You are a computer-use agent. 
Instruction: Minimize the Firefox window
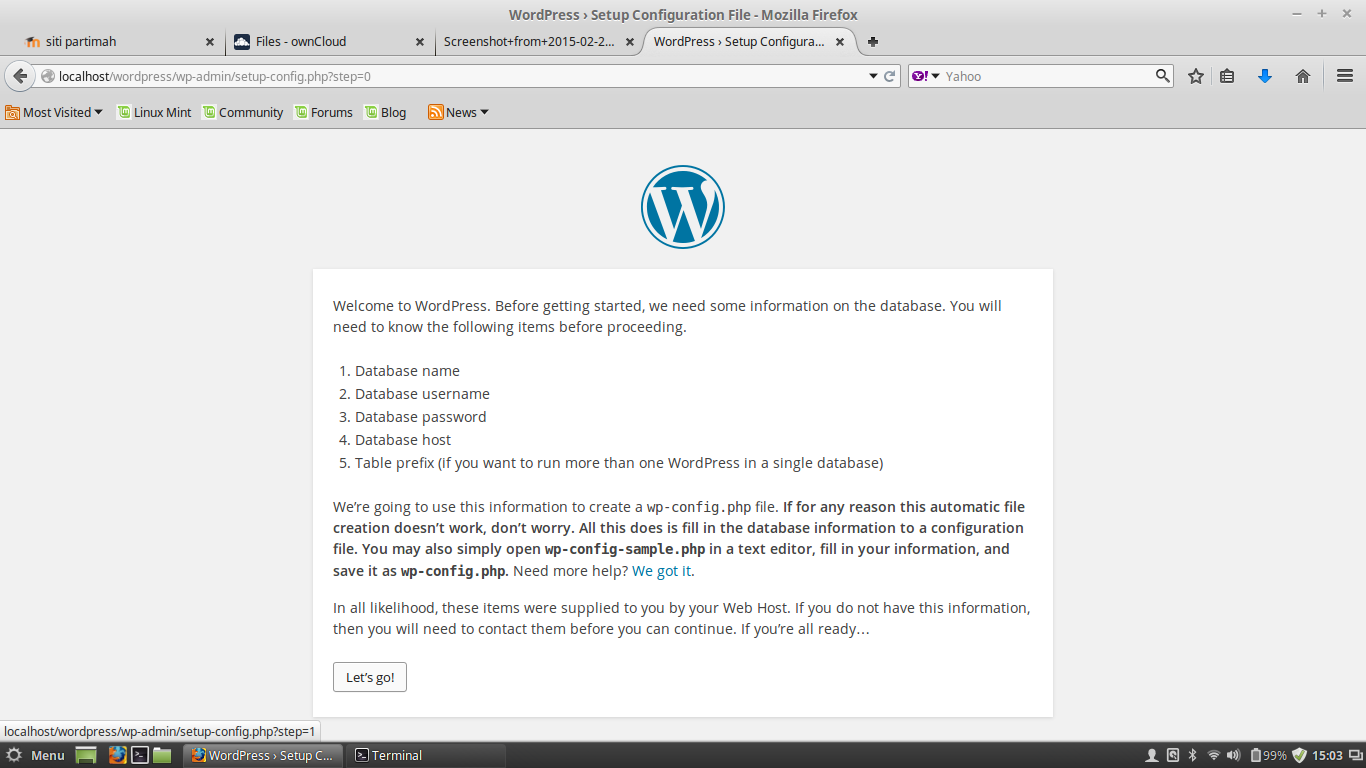pyautogui.click(x=1296, y=13)
